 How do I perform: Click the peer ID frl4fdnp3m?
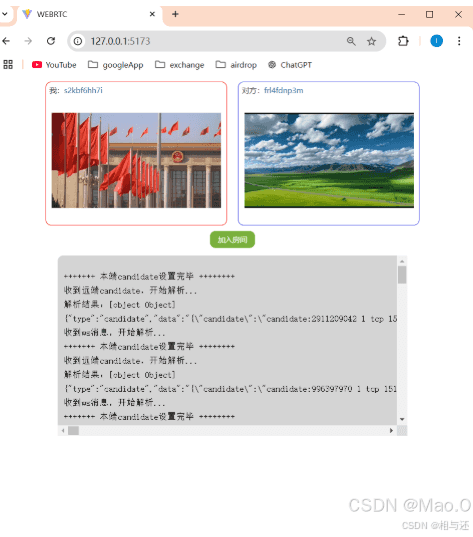(x=284, y=90)
